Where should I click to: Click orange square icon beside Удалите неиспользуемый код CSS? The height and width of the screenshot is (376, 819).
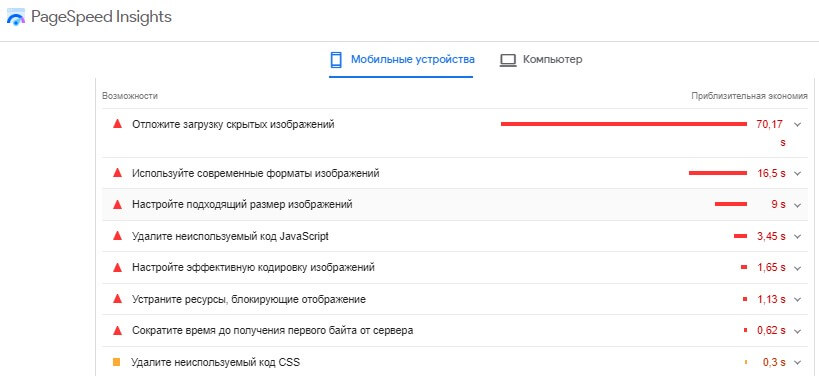[x=116, y=362]
